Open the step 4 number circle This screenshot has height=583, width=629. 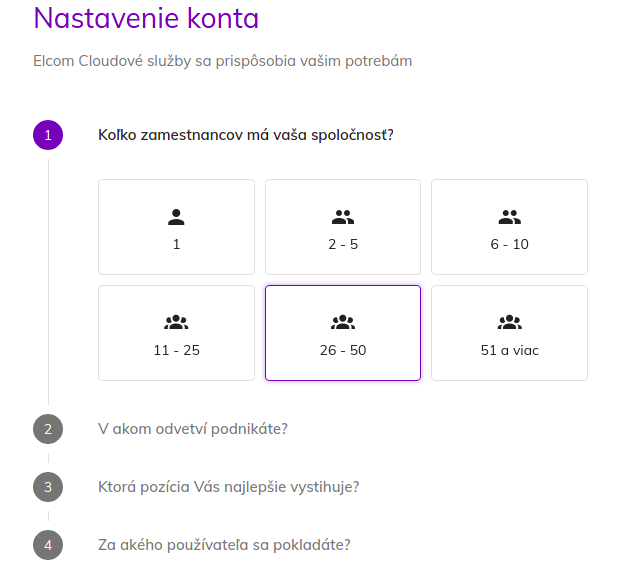(x=48, y=545)
